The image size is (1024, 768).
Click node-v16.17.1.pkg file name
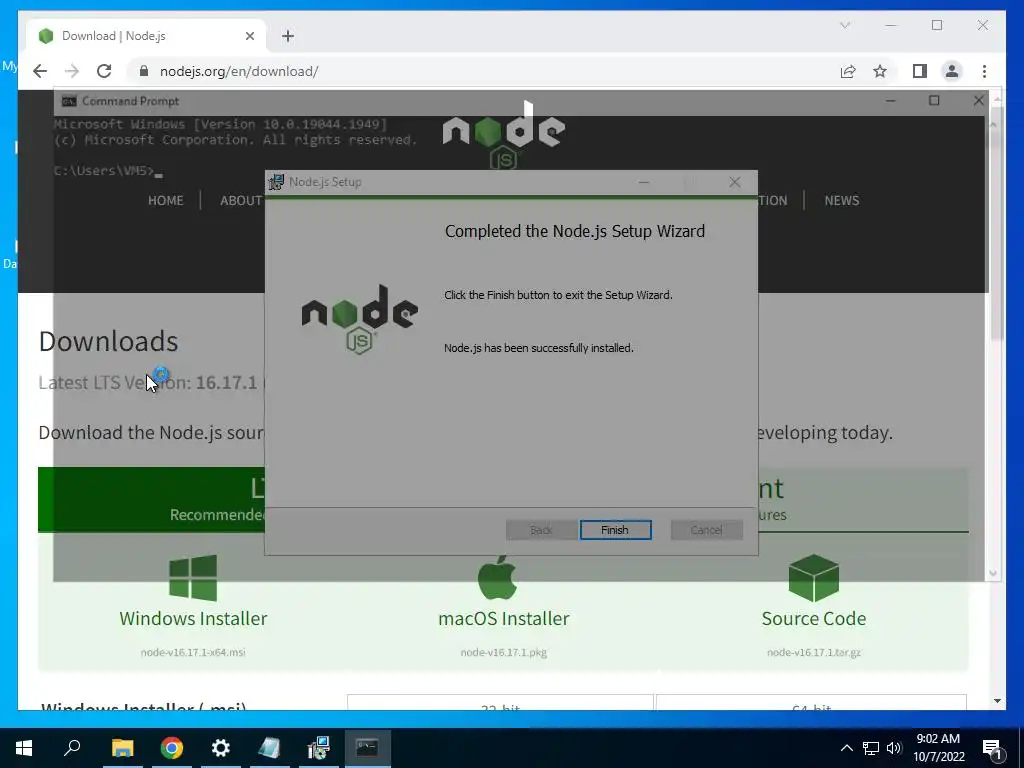[504, 652]
